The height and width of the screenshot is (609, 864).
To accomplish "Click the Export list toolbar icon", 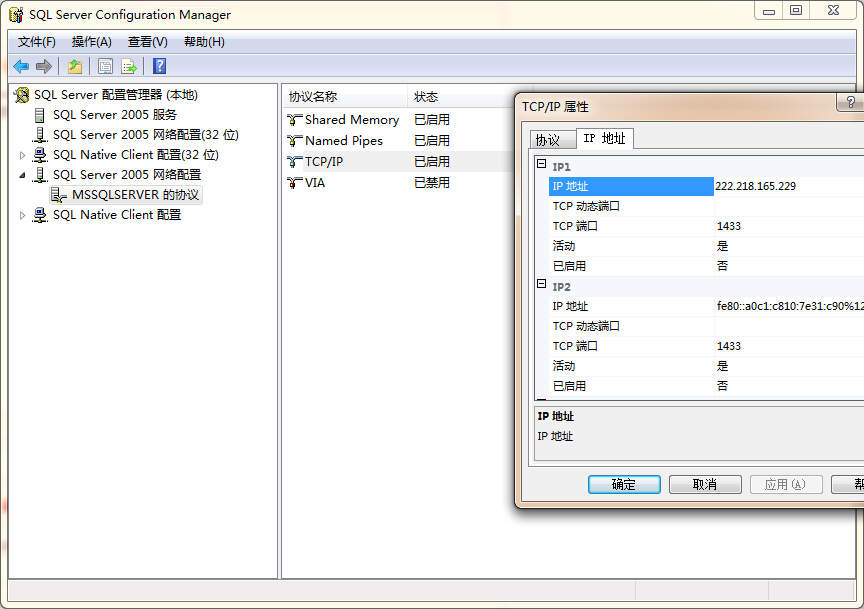I will point(129,67).
